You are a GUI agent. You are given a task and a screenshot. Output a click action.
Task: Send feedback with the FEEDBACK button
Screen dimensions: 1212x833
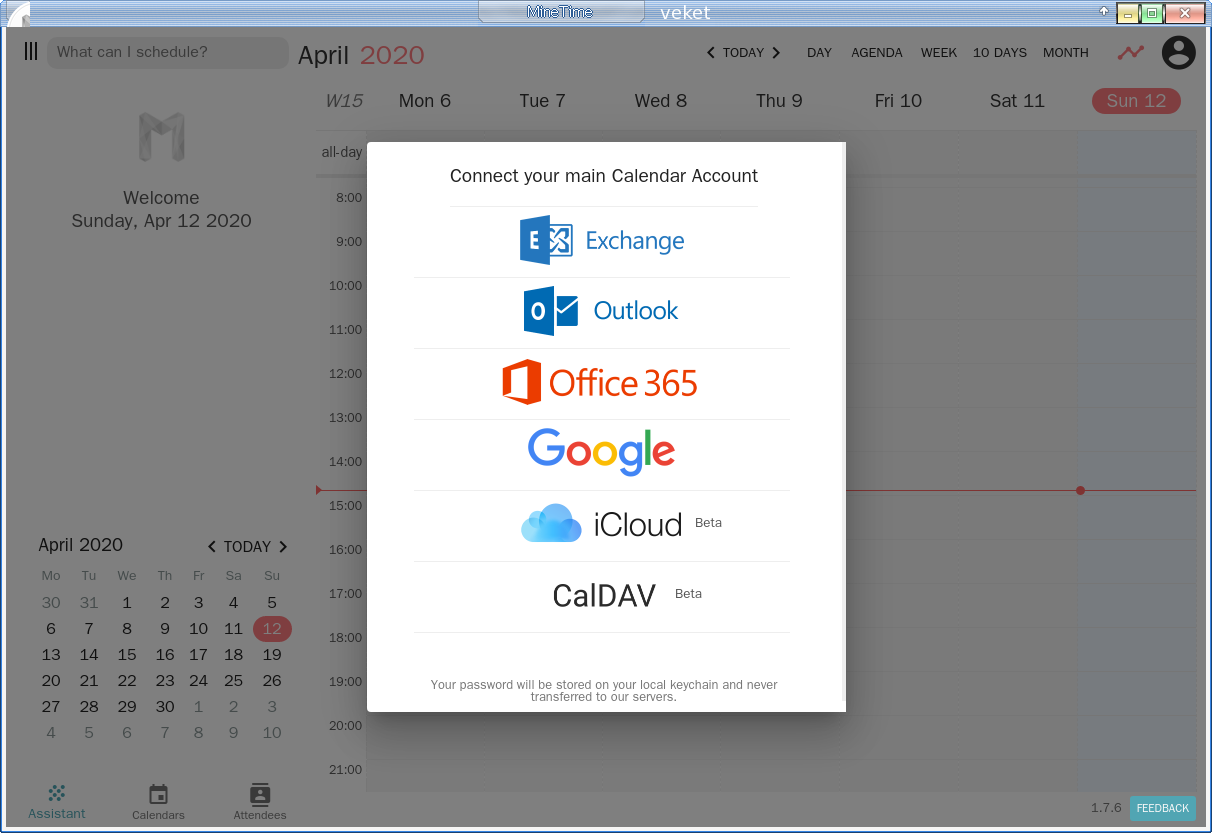(1163, 808)
